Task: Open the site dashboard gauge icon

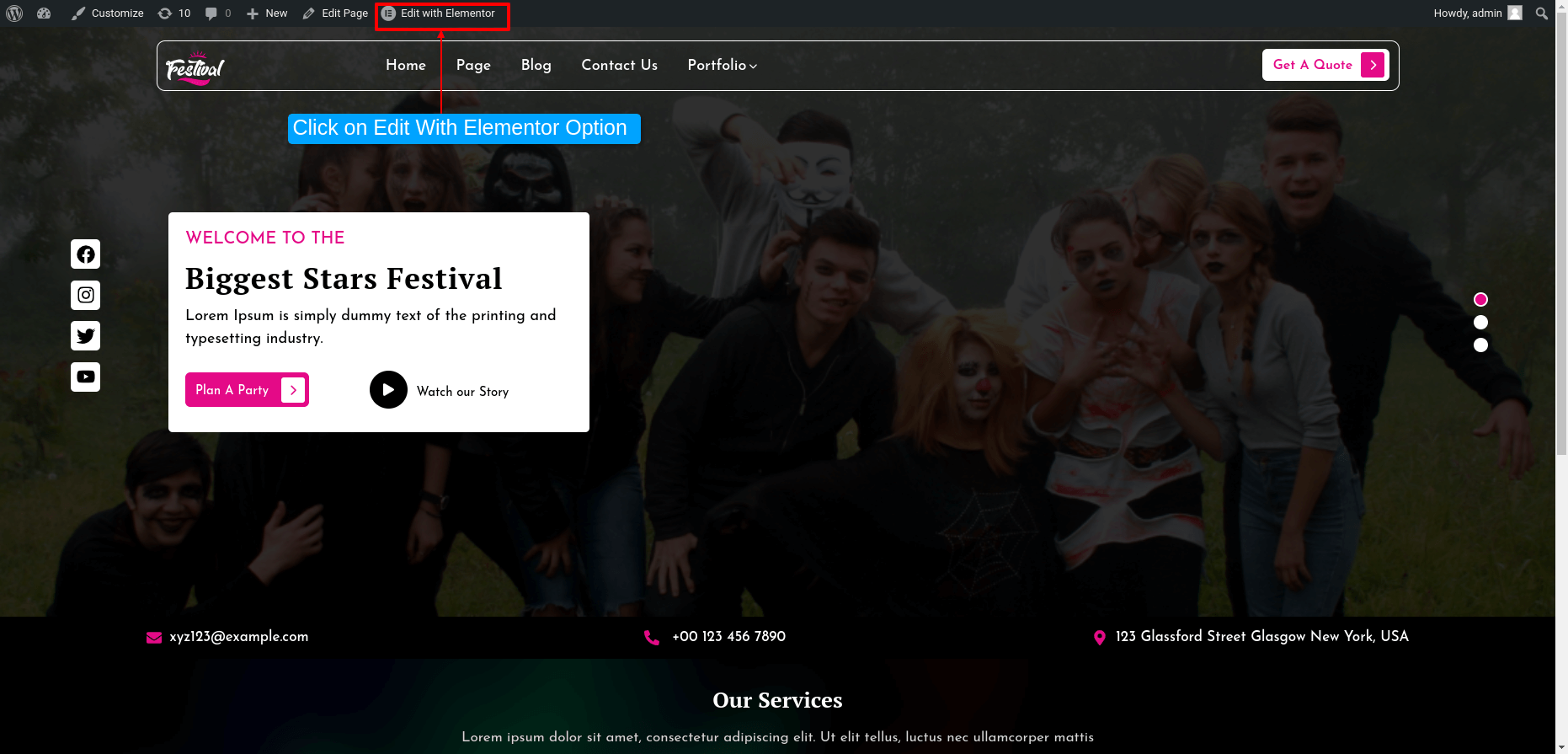Action: coord(44,13)
